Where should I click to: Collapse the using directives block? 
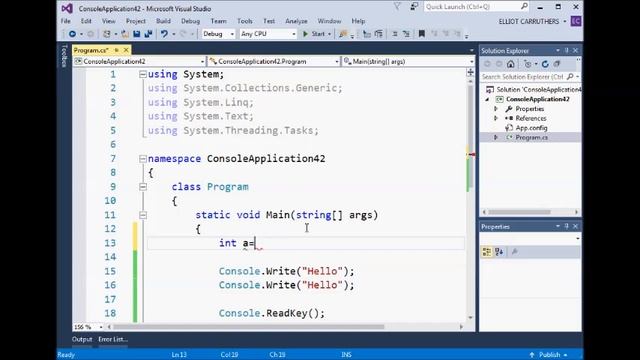(142, 74)
